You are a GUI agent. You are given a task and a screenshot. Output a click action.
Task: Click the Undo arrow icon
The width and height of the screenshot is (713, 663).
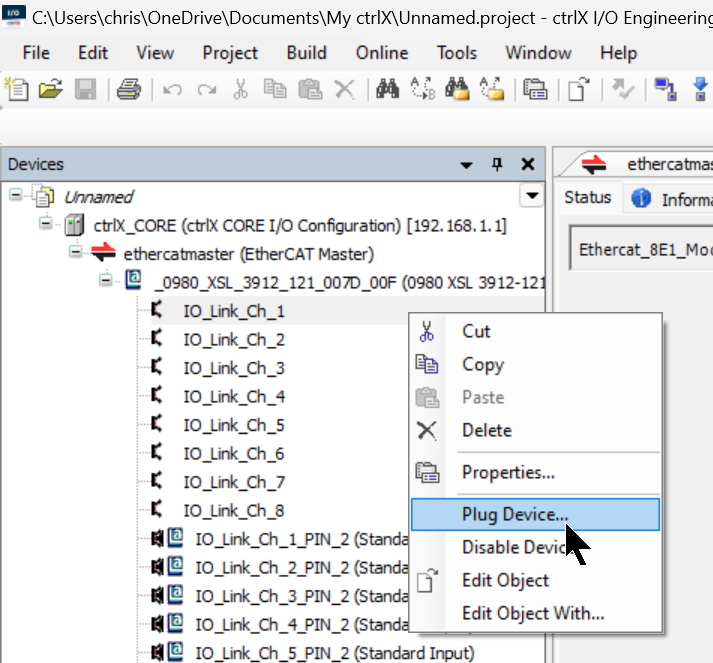click(x=172, y=90)
